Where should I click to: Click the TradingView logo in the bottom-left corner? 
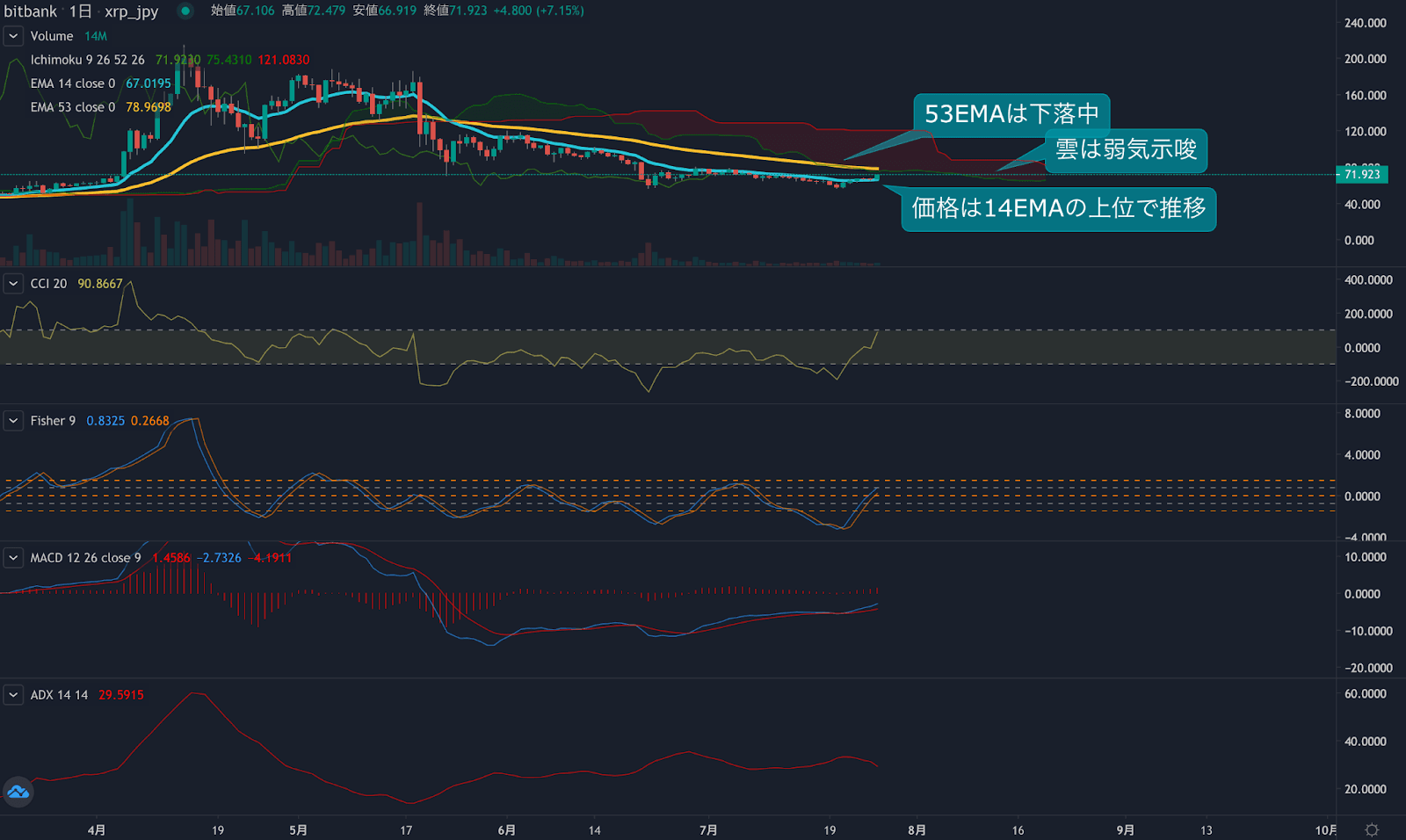17,792
